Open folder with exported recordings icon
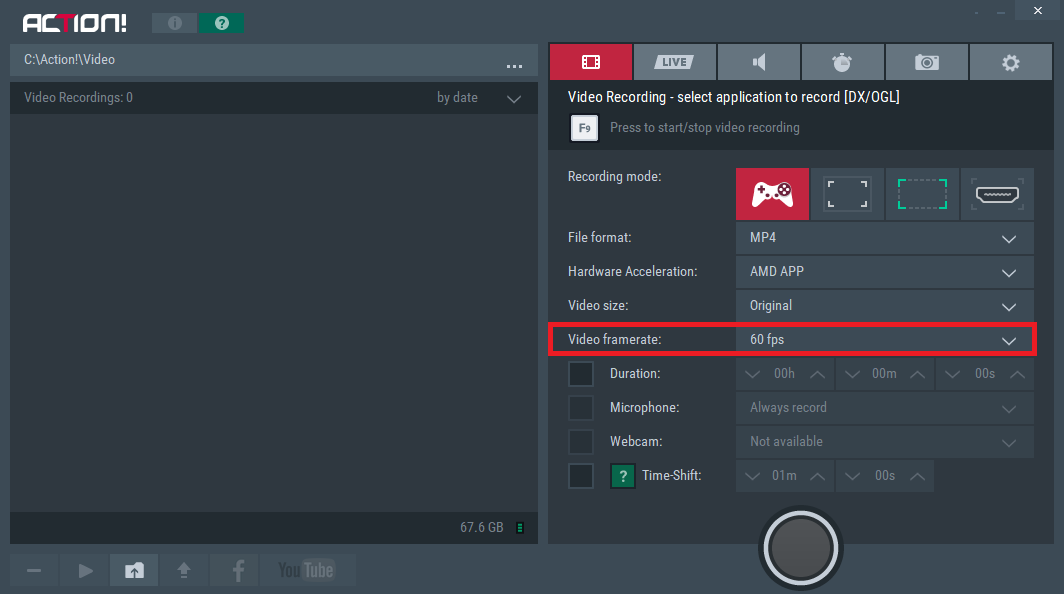The width and height of the screenshot is (1064, 594). 134,570
